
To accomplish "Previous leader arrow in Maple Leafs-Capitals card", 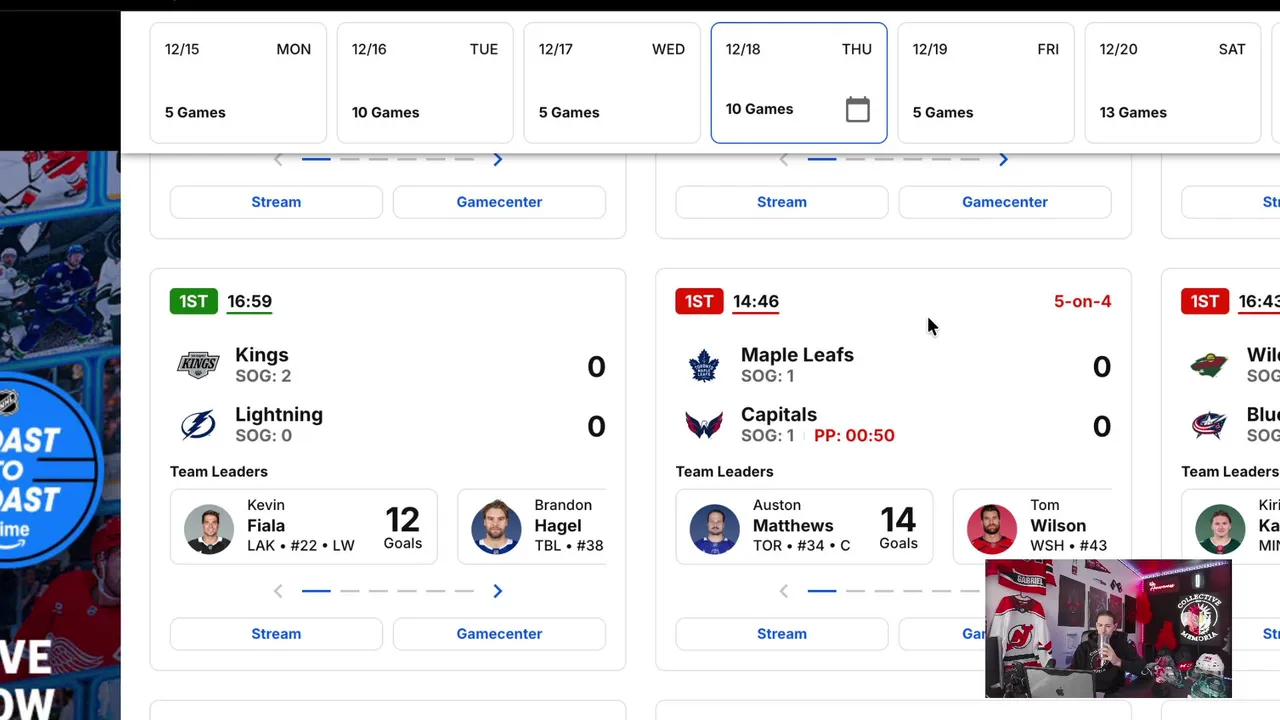I will (x=784, y=591).
